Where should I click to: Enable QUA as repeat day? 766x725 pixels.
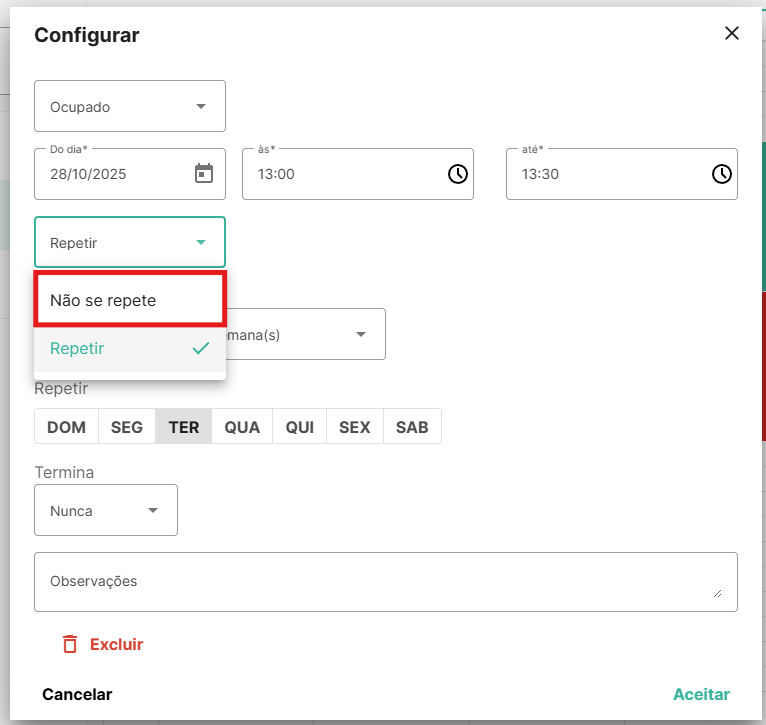[242, 427]
